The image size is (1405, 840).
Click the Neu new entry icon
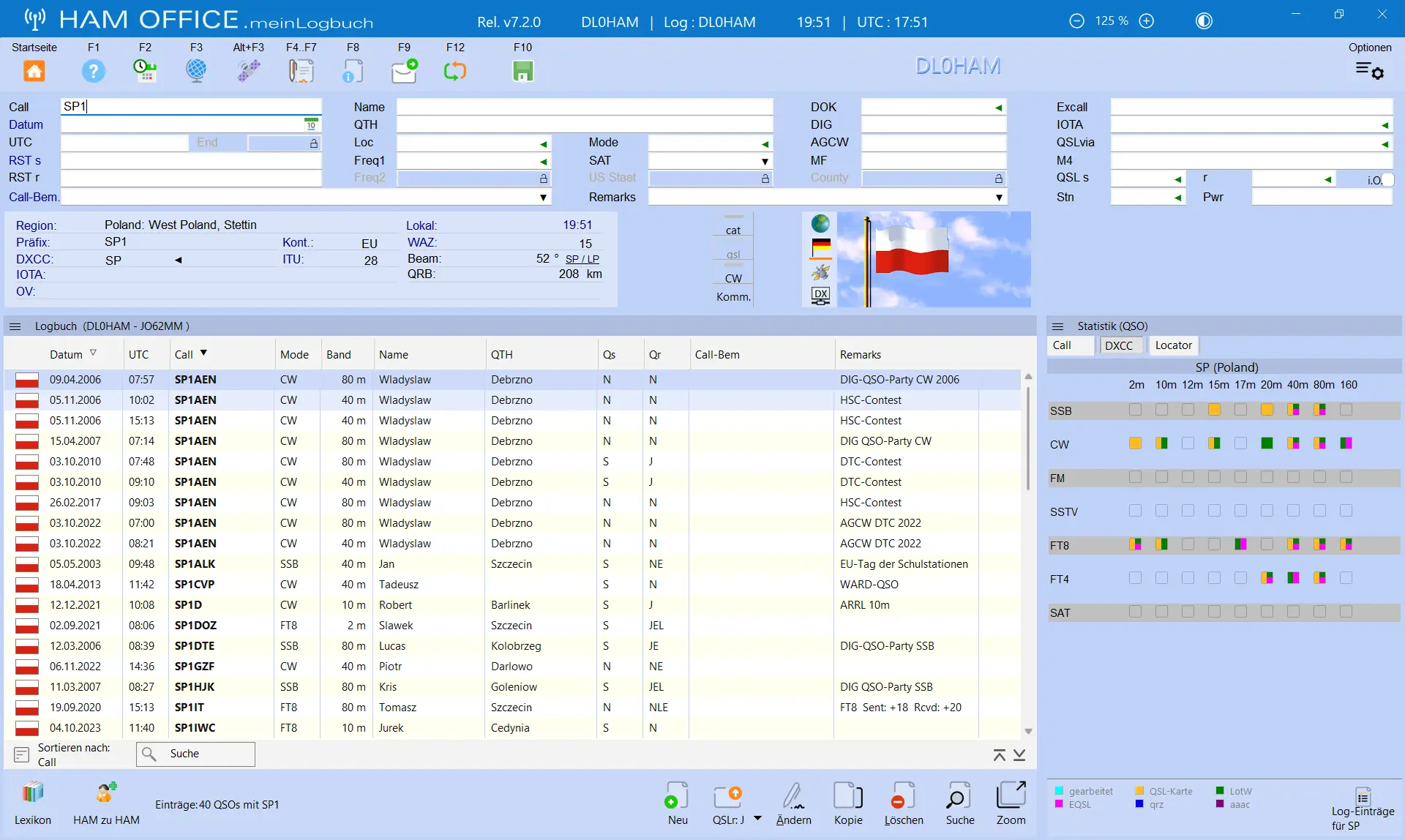677,795
